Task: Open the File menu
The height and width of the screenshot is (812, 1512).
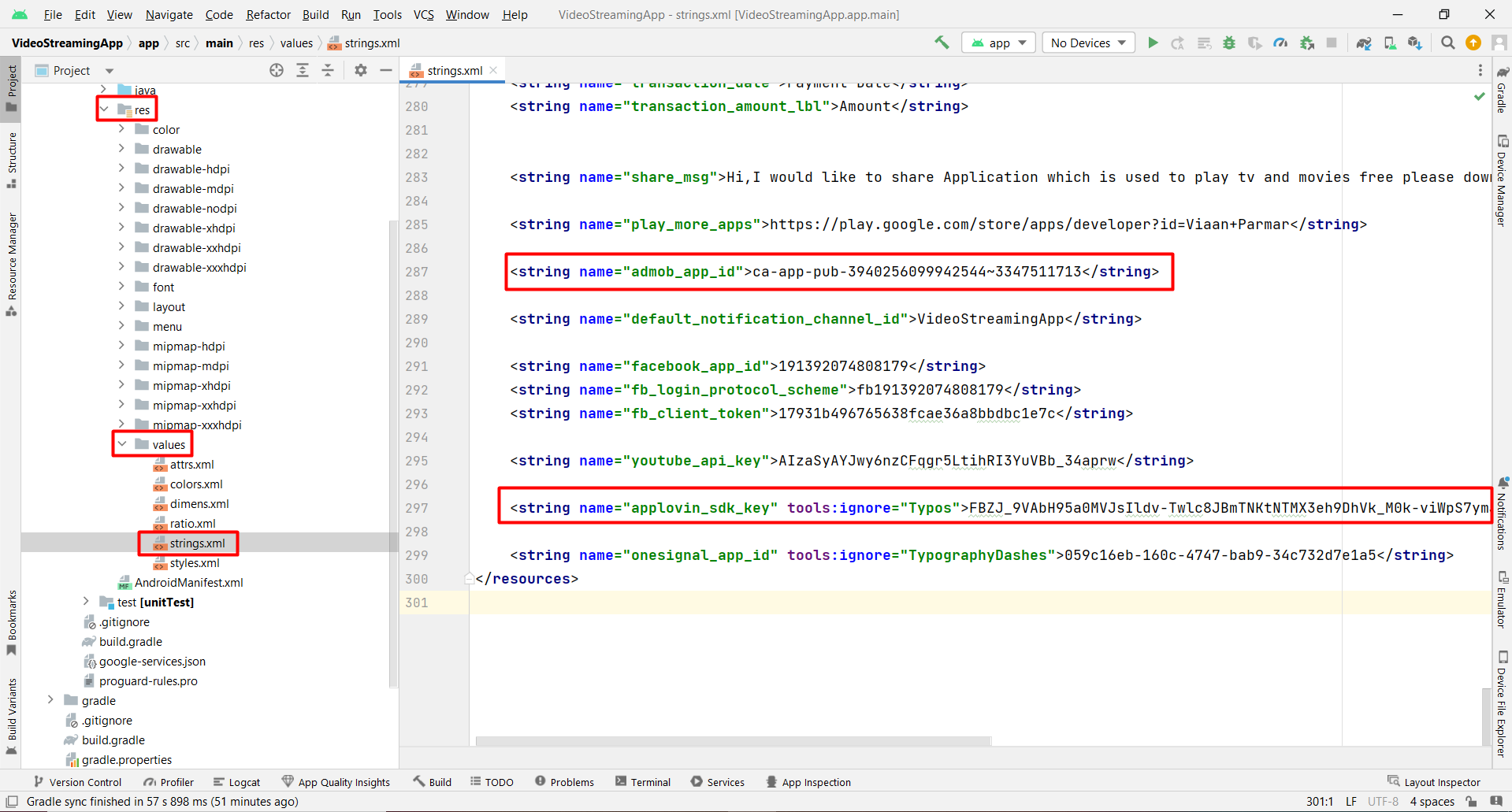Action: [x=53, y=14]
